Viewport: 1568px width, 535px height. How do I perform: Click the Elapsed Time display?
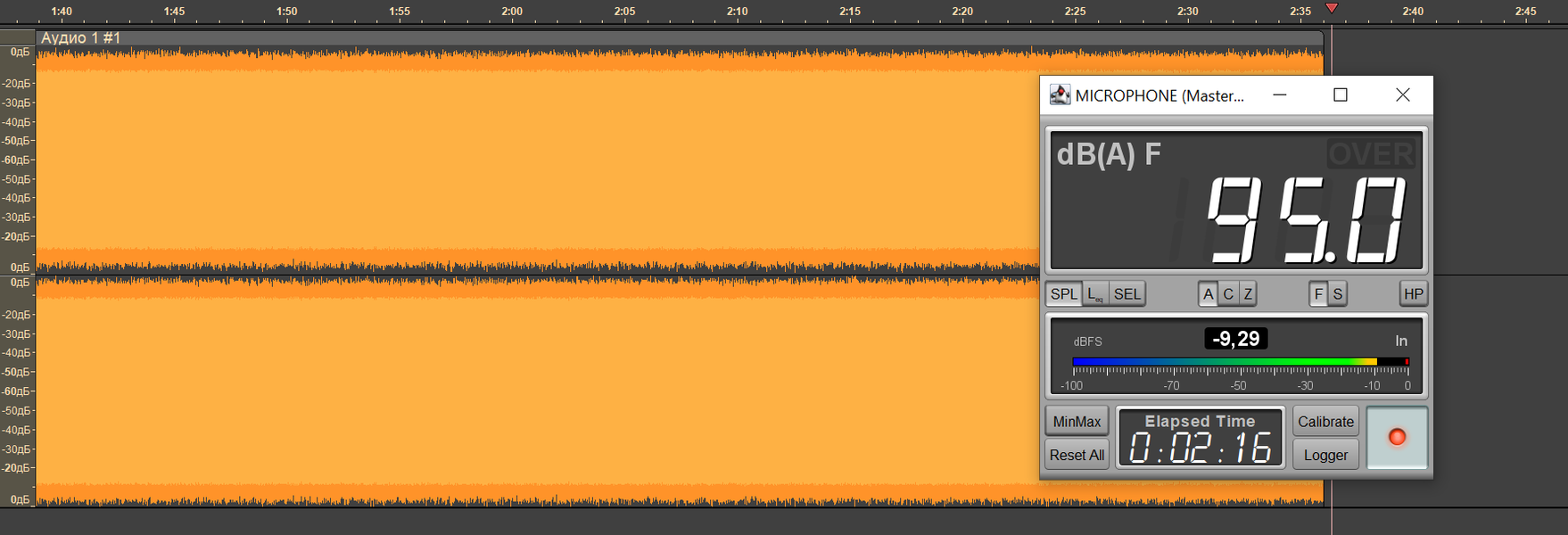(1201, 438)
